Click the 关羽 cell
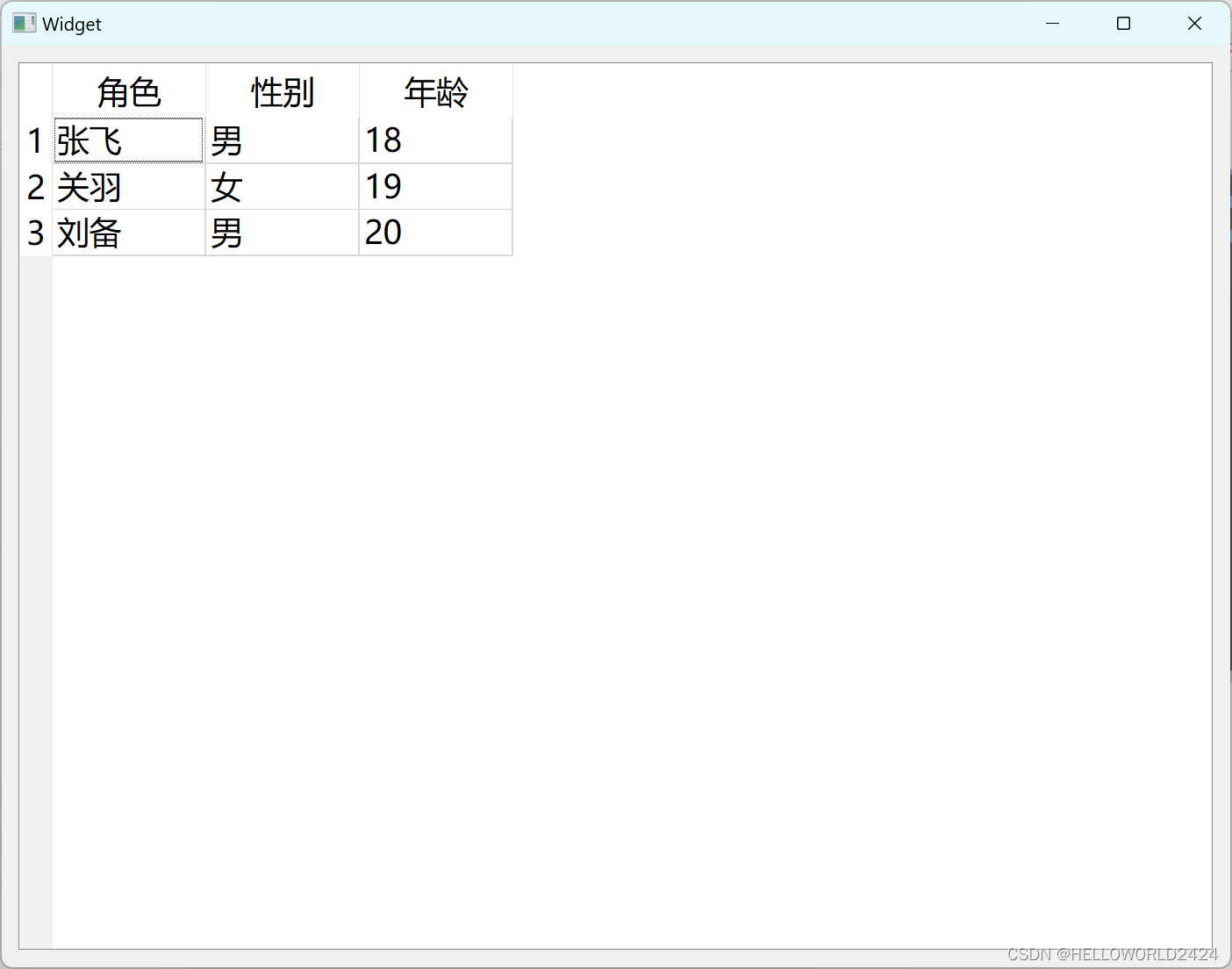The image size is (1232, 969). pos(129,187)
